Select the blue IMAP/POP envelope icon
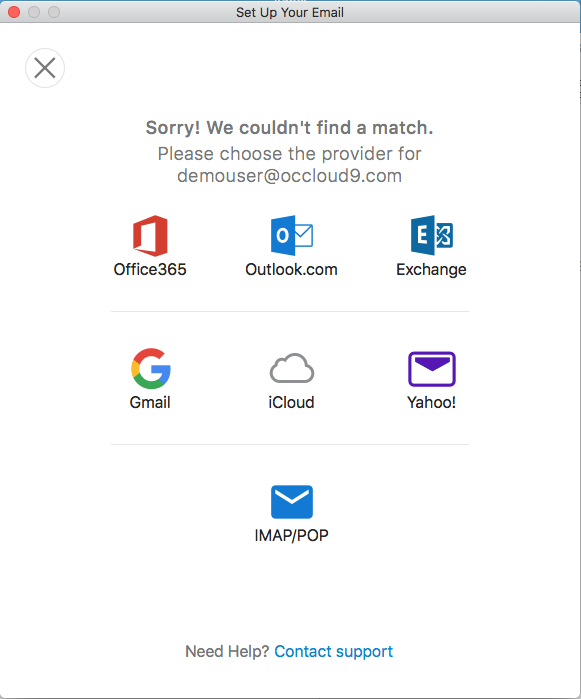 [x=292, y=502]
